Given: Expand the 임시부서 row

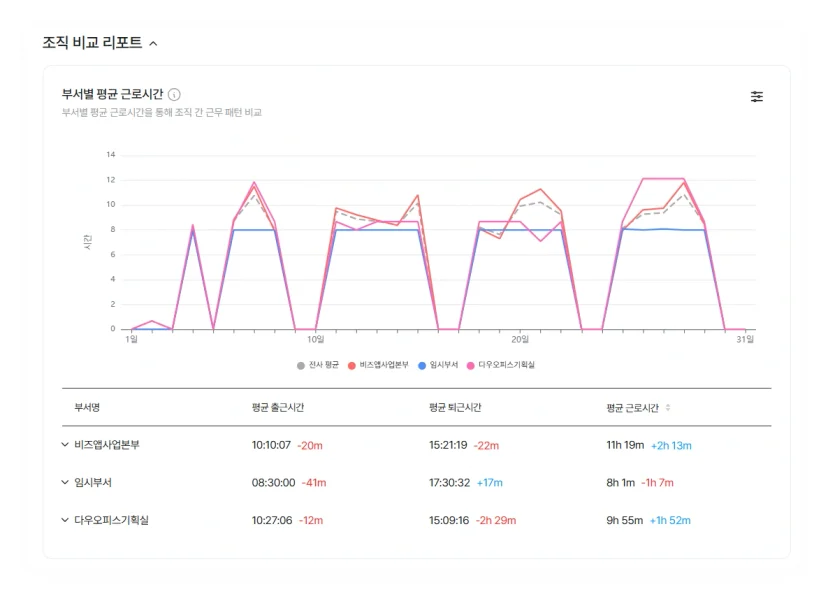Looking at the screenshot, I should (64, 482).
